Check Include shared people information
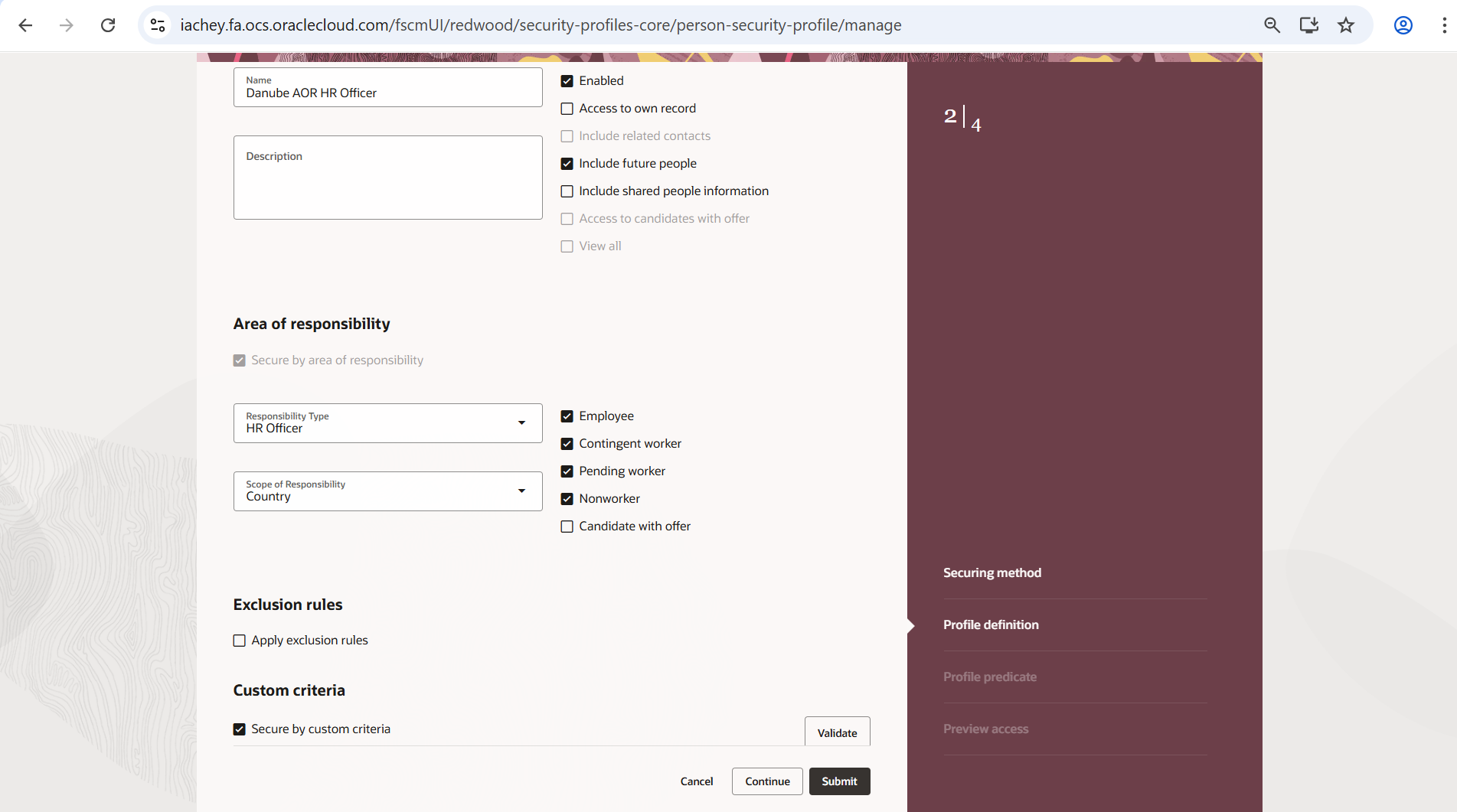The image size is (1457, 812). [x=567, y=191]
